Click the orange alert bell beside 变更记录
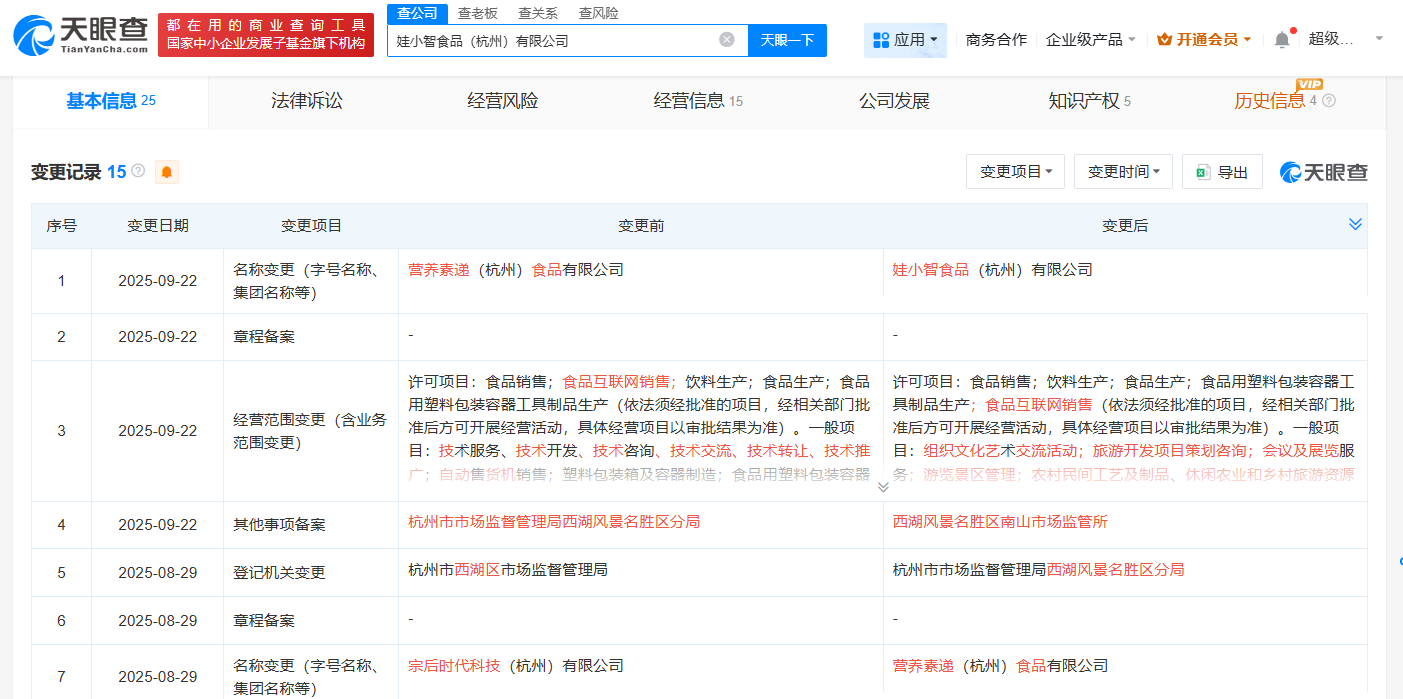Screen dimensions: 1403x699 pyautogui.click(x=167, y=171)
